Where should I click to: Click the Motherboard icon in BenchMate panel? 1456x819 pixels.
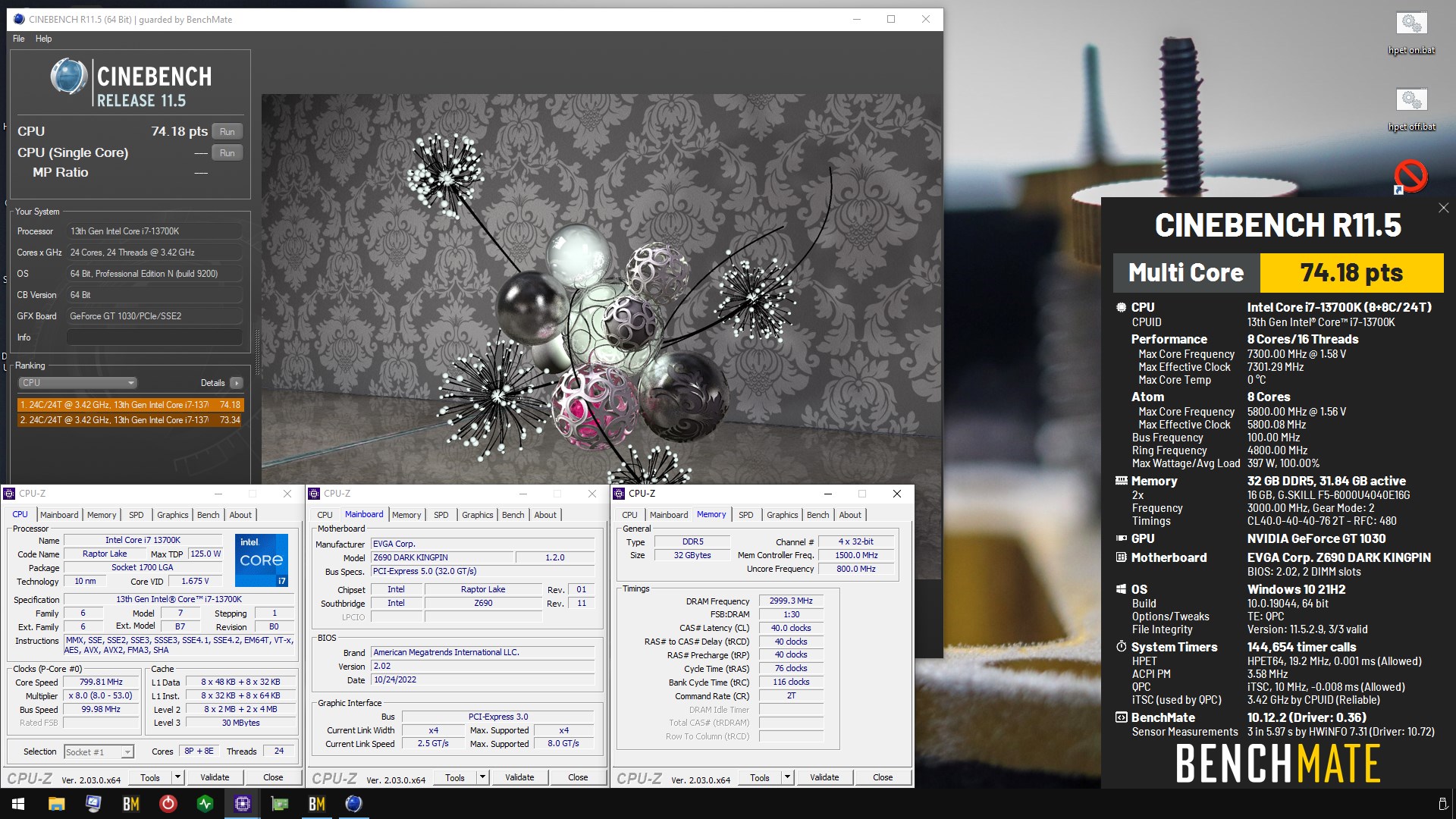point(1121,557)
